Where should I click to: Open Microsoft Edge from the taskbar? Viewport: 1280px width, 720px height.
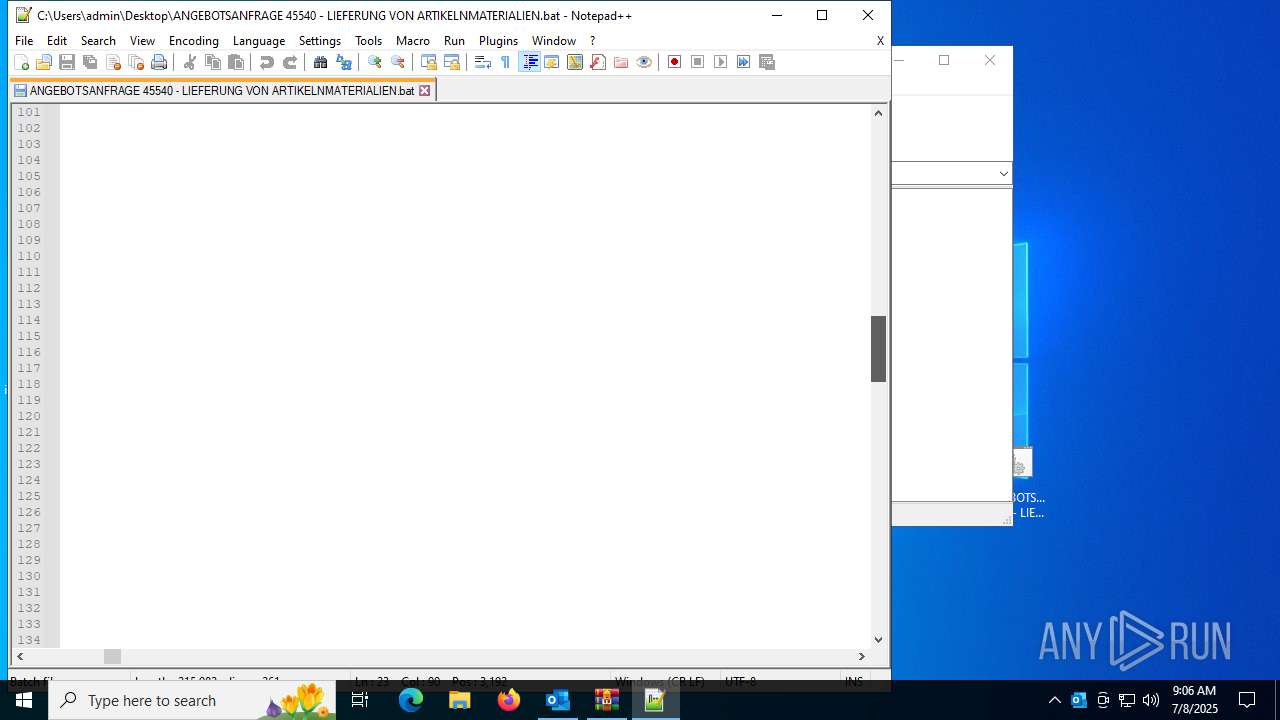pos(411,700)
